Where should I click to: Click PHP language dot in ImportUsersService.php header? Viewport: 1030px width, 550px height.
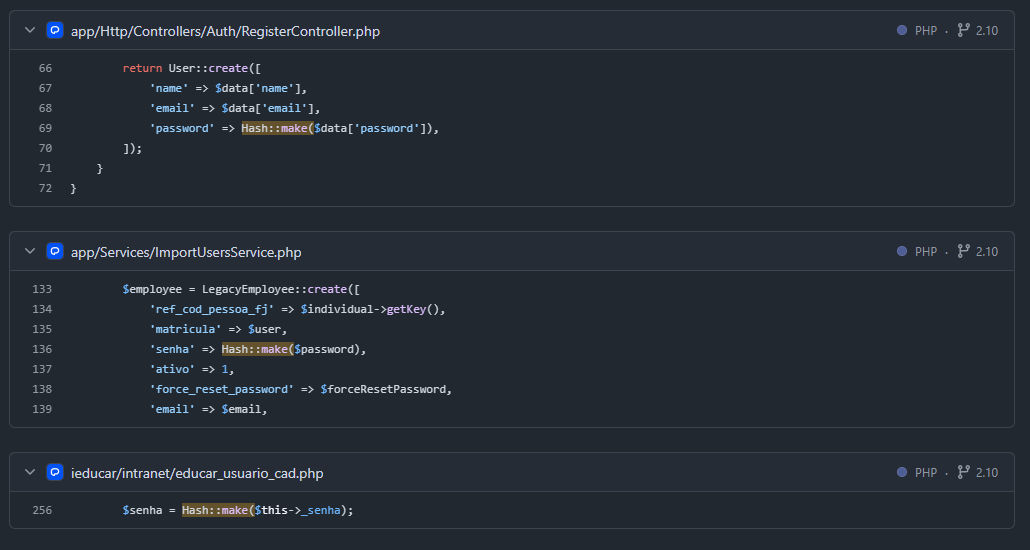coord(902,252)
